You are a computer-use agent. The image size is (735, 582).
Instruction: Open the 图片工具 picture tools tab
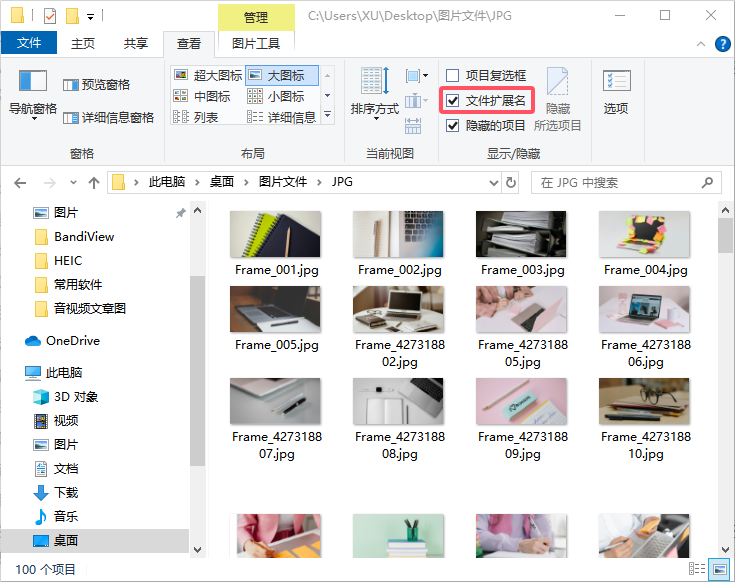[256, 44]
